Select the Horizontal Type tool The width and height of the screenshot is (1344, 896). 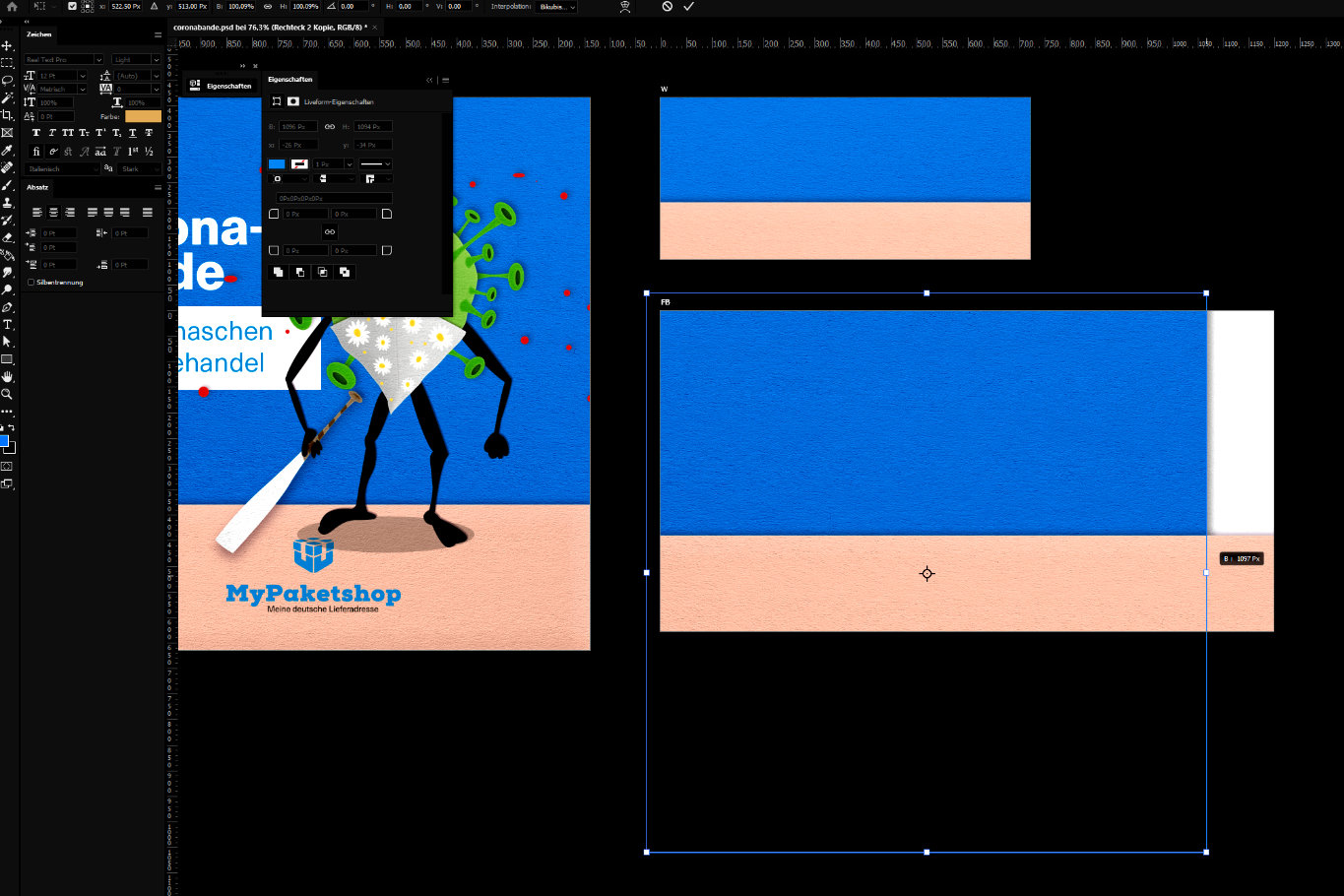click(x=7, y=324)
